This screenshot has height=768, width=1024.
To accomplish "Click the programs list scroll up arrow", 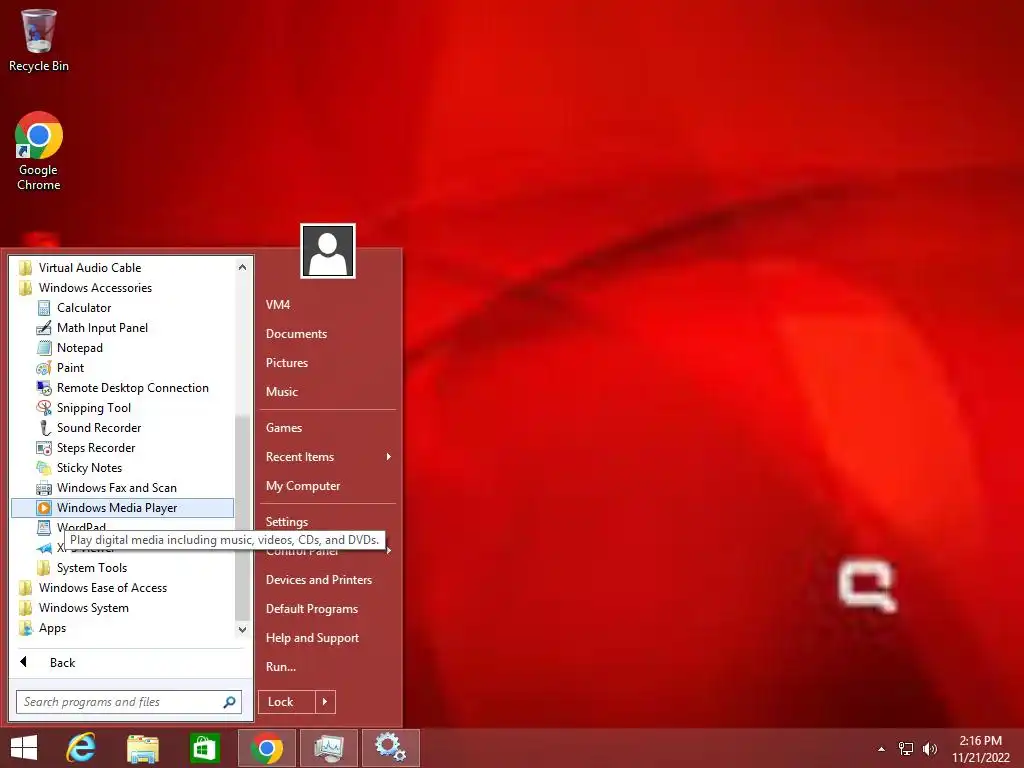I will point(242,267).
